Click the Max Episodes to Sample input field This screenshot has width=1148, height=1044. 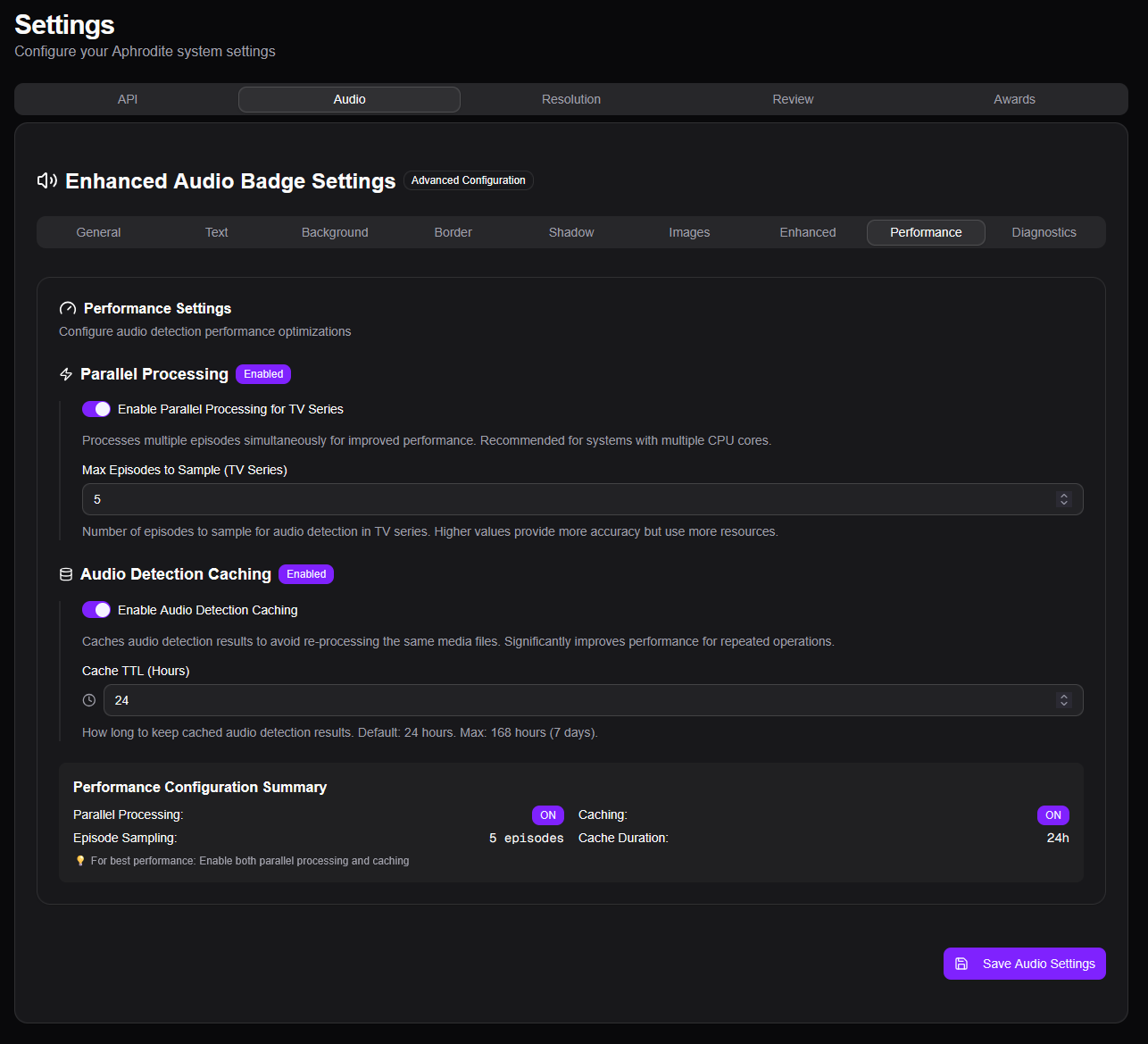(583, 499)
